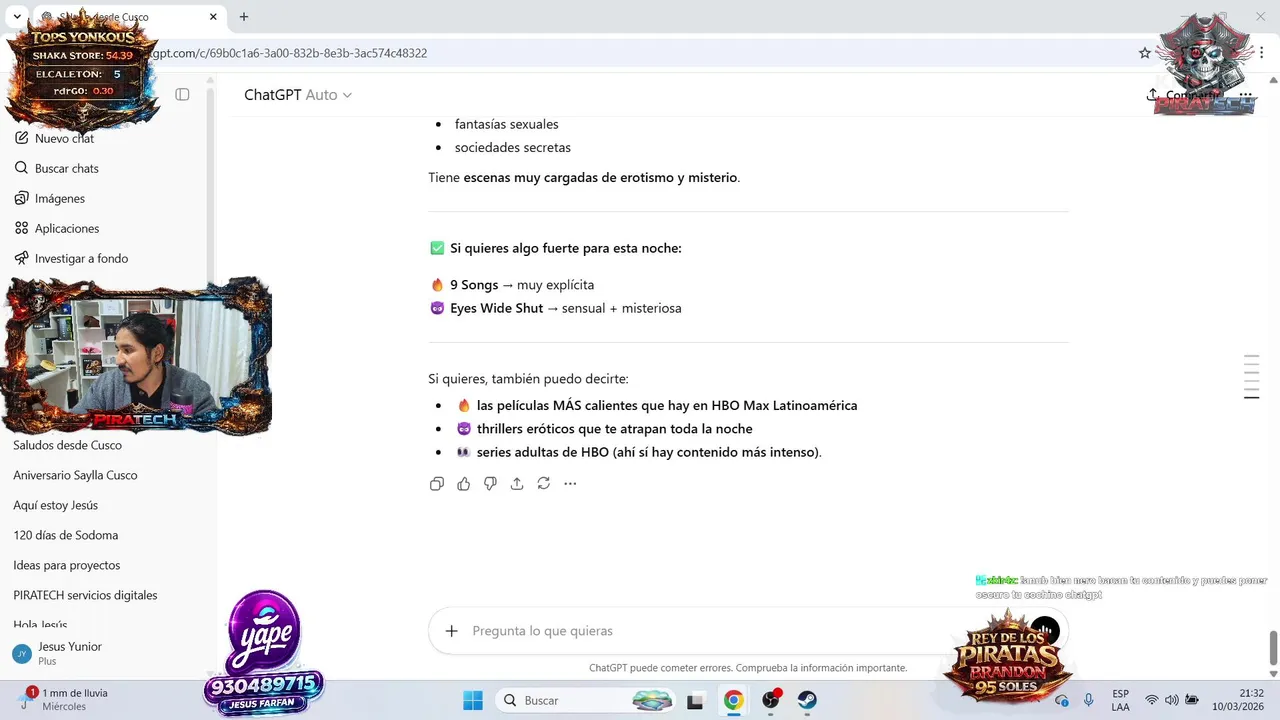1280x720 pixels.
Task: Launch Google Chrome from taskbar
Action: [734, 700]
